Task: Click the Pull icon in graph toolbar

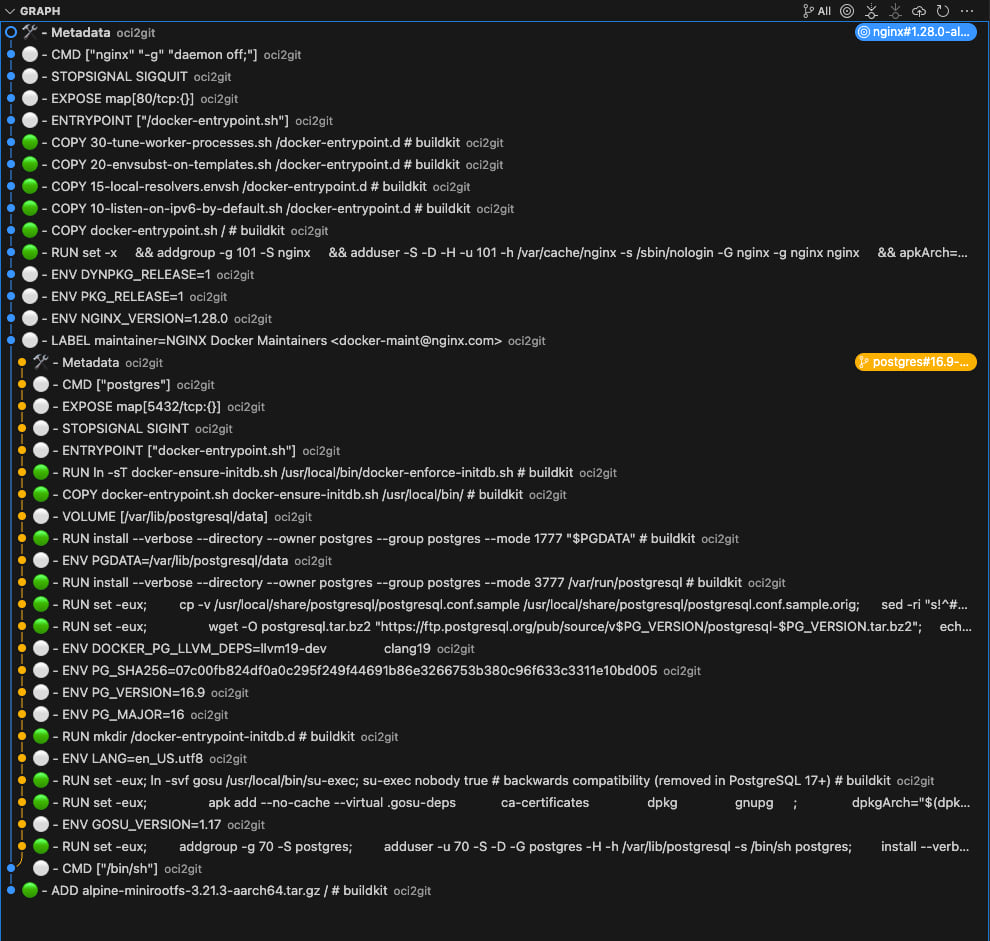Action: [x=895, y=11]
